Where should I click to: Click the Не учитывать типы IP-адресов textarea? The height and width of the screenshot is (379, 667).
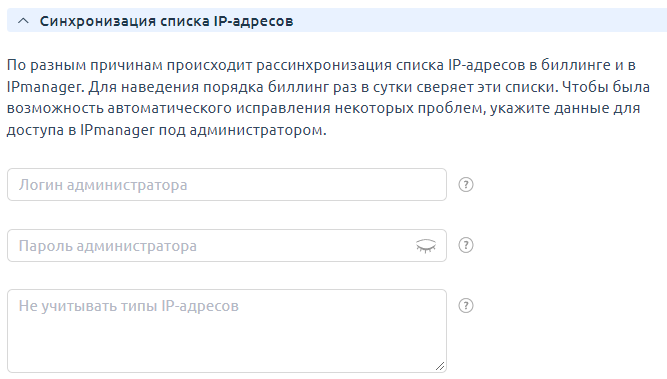click(x=227, y=331)
